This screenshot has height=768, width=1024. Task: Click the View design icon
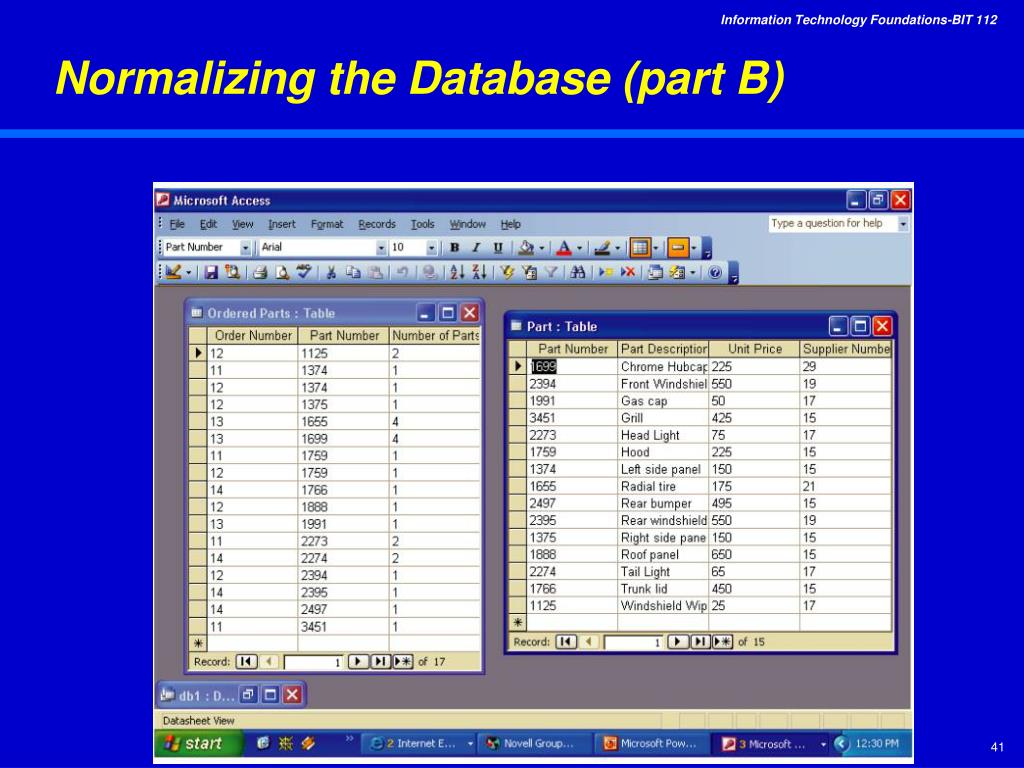point(173,272)
